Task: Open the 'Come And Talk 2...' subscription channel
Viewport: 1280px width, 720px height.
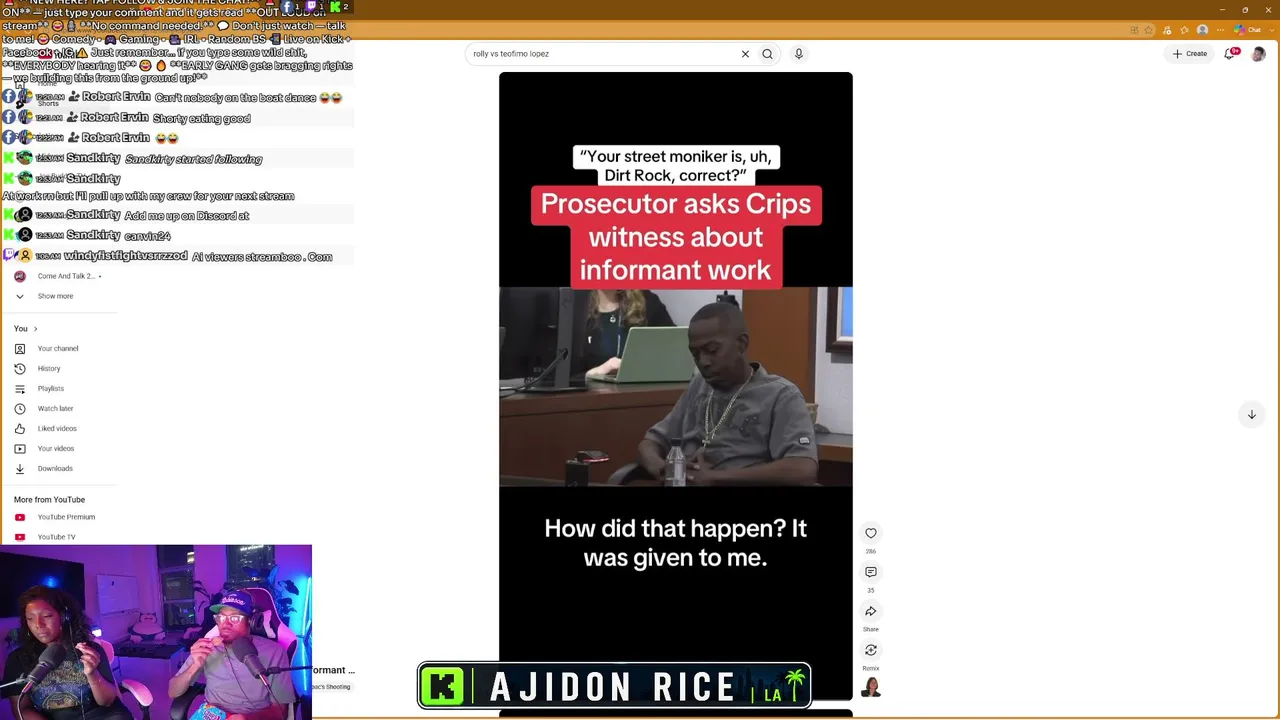Action: [x=66, y=276]
